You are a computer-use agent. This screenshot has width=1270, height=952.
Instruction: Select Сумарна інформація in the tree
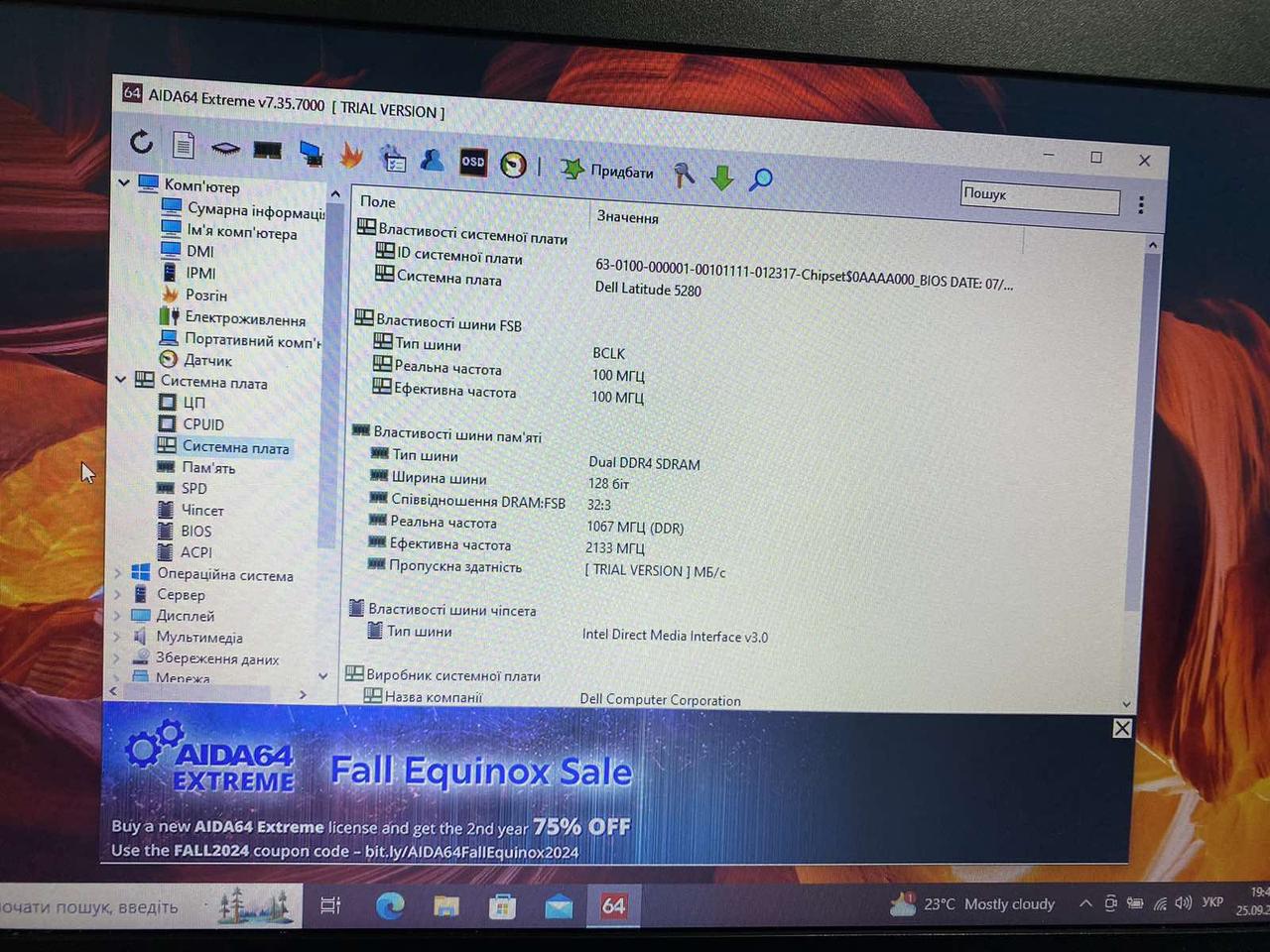pyautogui.click(x=244, y=209)
